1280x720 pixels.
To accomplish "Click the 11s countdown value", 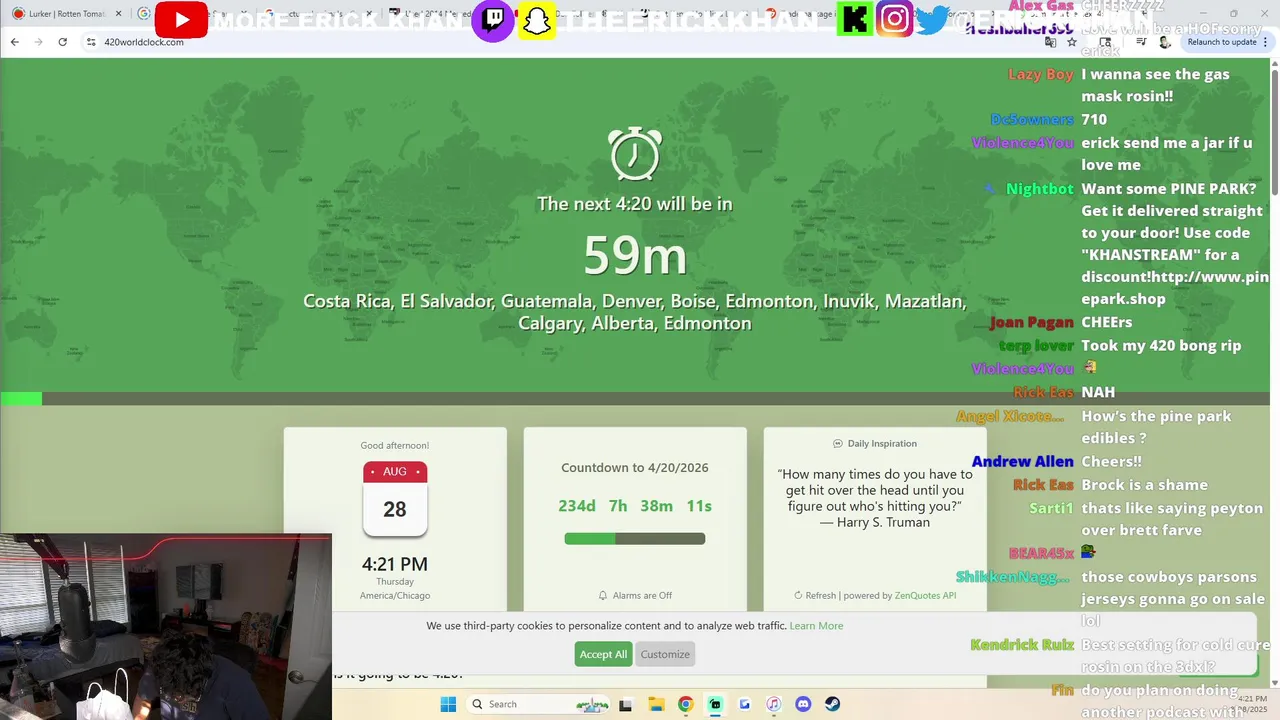I will coord(699,506).
